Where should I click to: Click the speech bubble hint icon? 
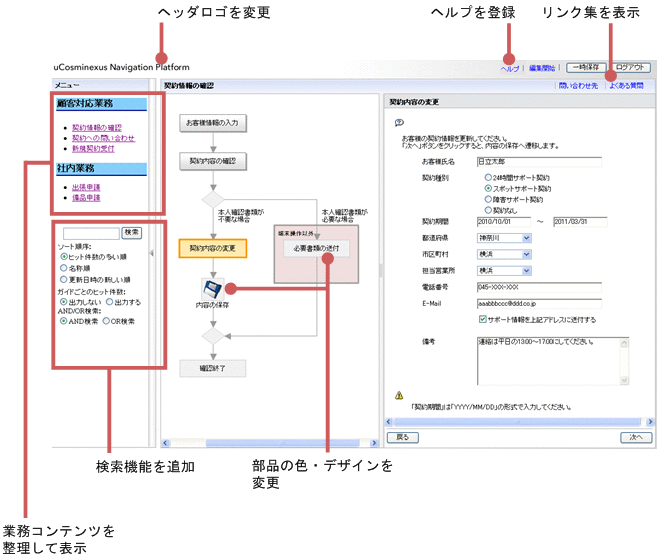point(399,123)
